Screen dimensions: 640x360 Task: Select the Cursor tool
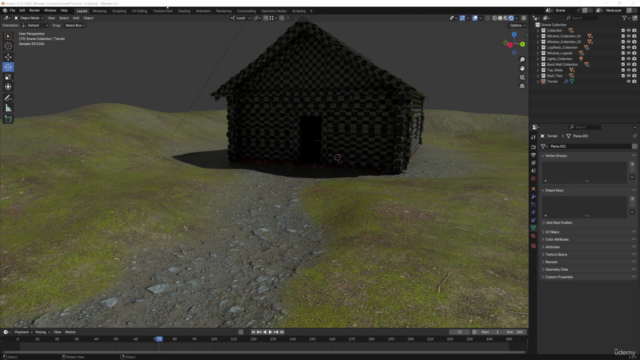coord(8,46)
